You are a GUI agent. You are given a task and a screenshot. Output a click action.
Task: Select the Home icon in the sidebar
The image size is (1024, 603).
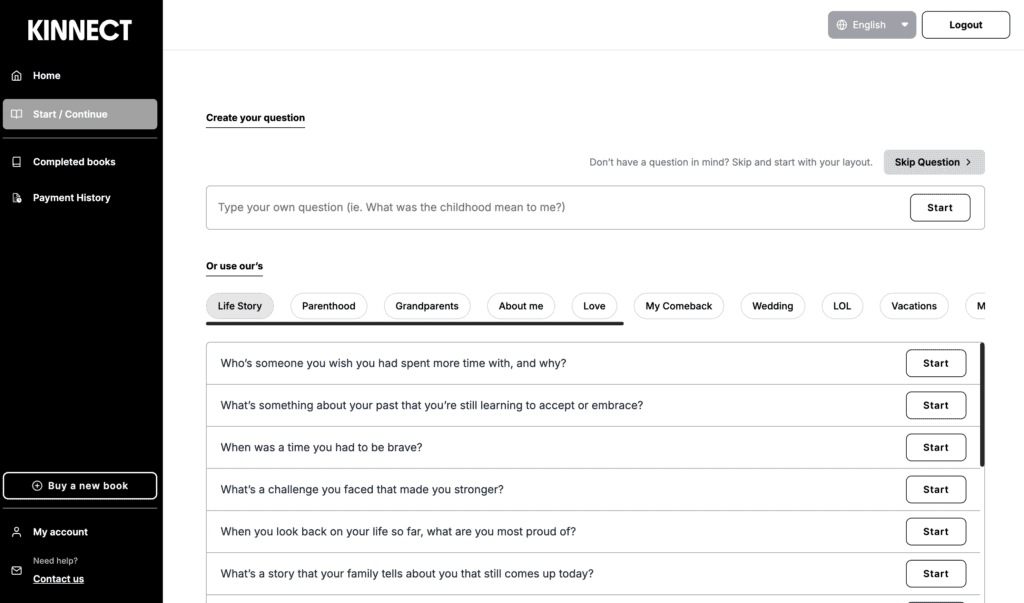pos(16,75)
